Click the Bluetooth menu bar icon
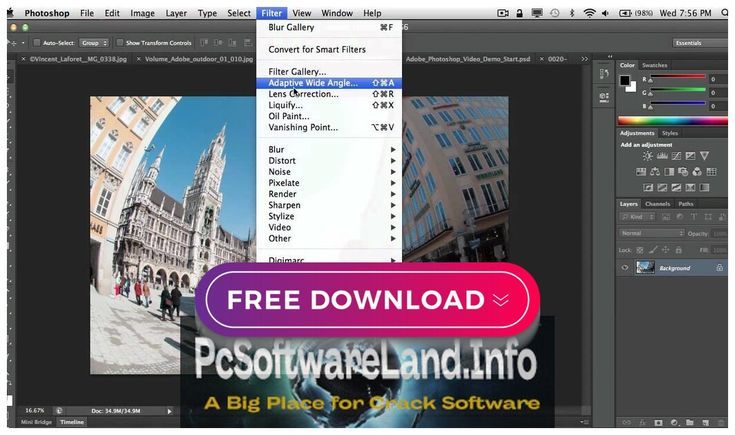 [x=572, y=13]
